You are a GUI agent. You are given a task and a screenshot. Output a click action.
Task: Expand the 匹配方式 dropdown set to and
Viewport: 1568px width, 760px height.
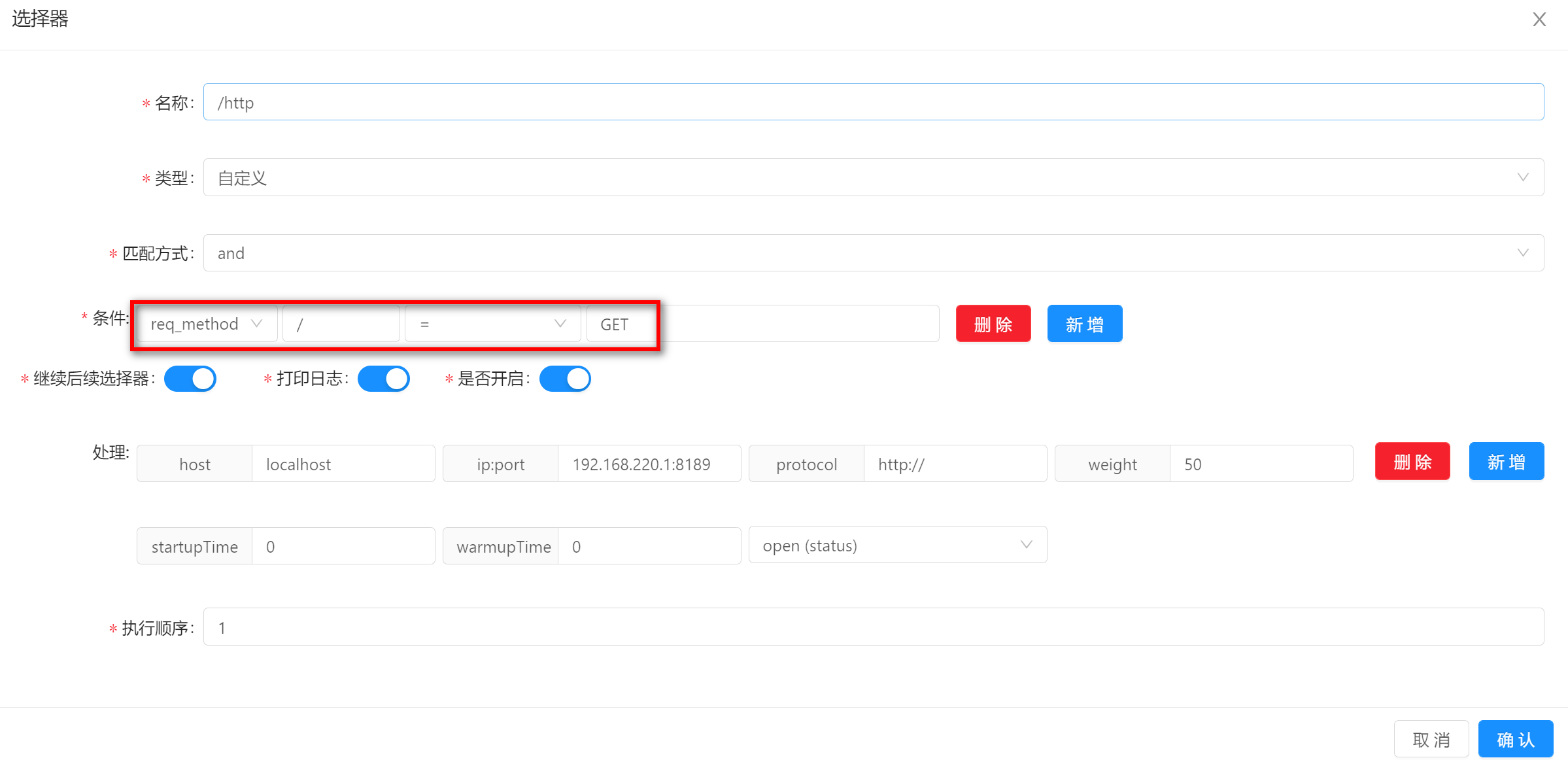click(873, 253)
